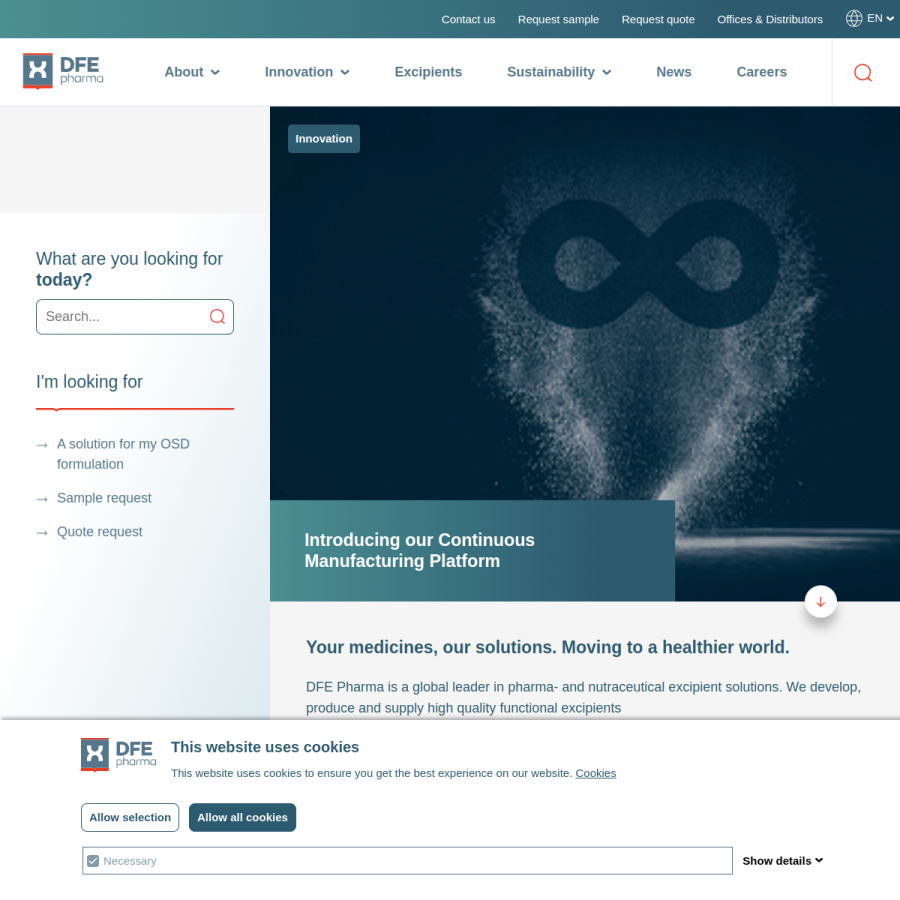Viewport: 900px width, 900px height.
Task: Open the Cookies policy link
Action: [596, 773]
